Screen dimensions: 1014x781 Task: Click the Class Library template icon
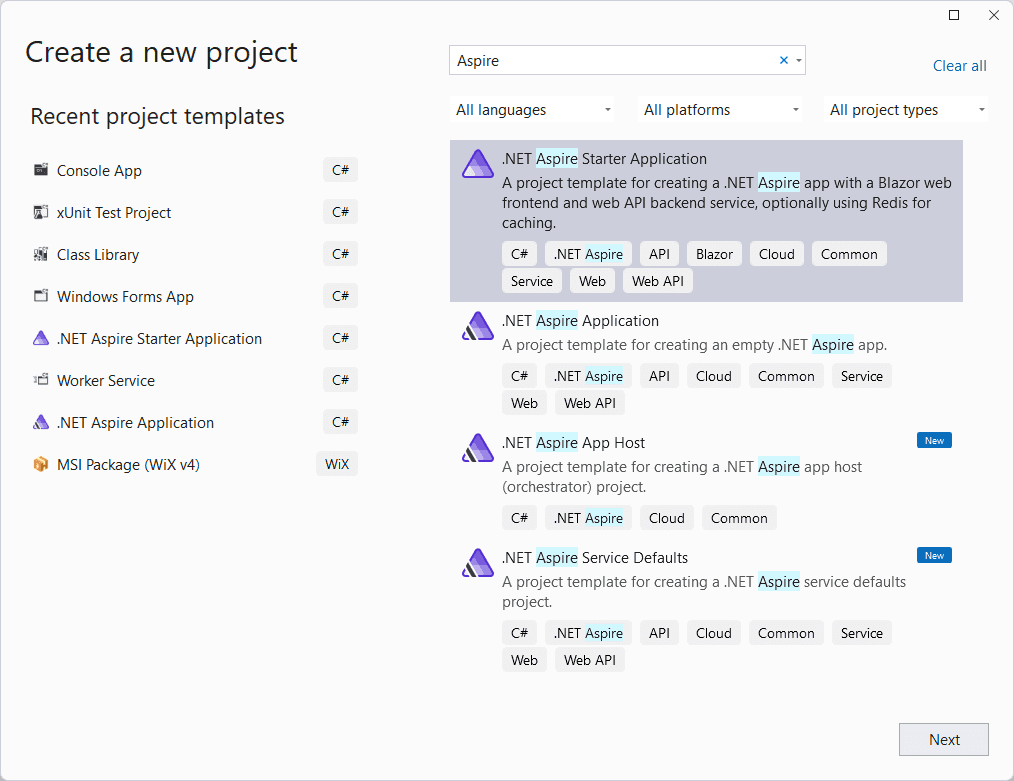pos(41,254)
